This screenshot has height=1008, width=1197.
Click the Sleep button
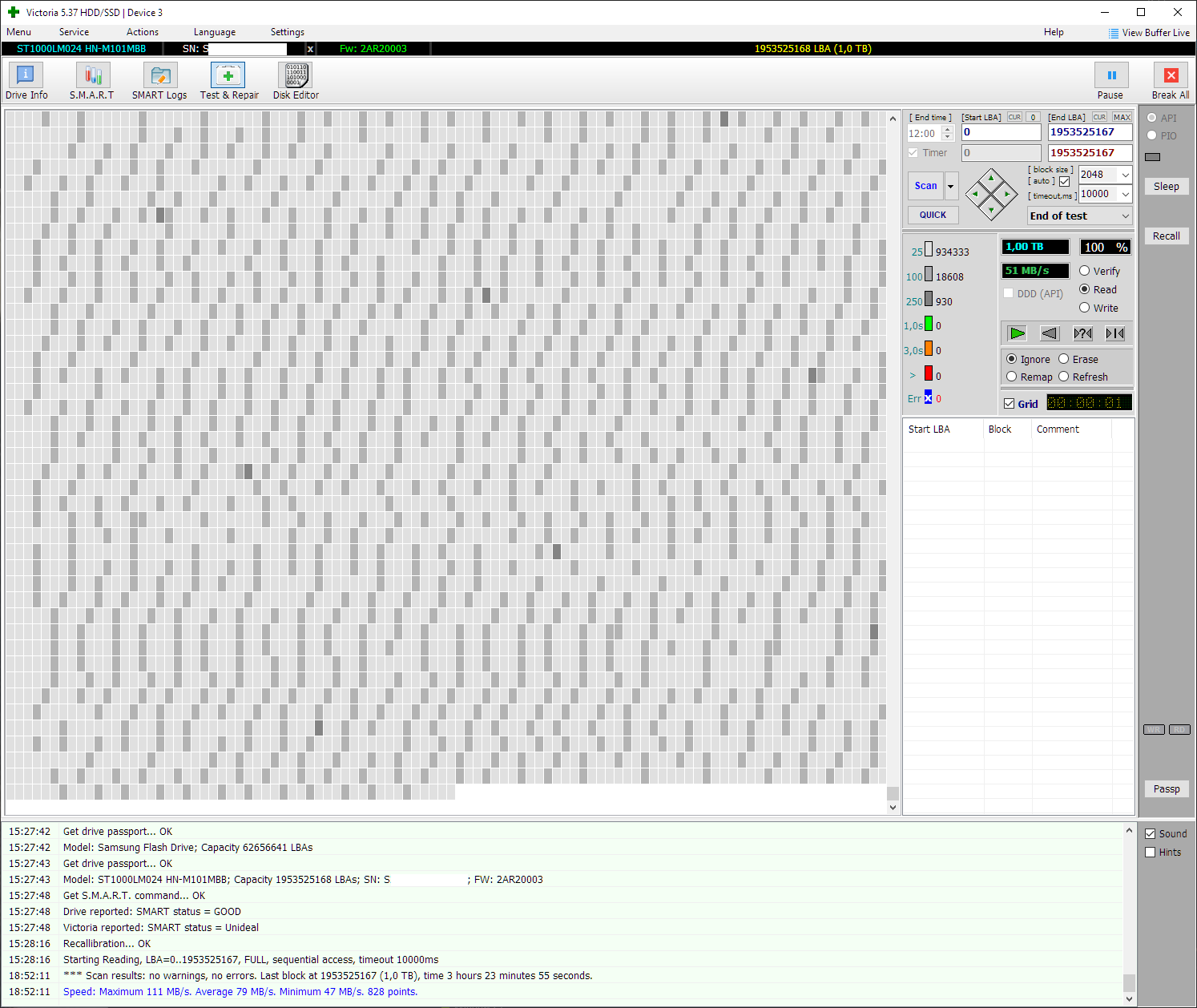pyautogui.click(x=1166, y=186)
